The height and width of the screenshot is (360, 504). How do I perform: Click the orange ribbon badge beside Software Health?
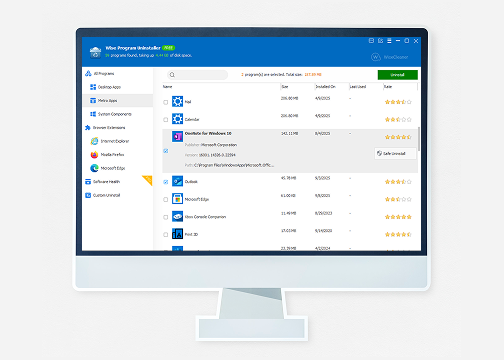(x=148, y=180)
